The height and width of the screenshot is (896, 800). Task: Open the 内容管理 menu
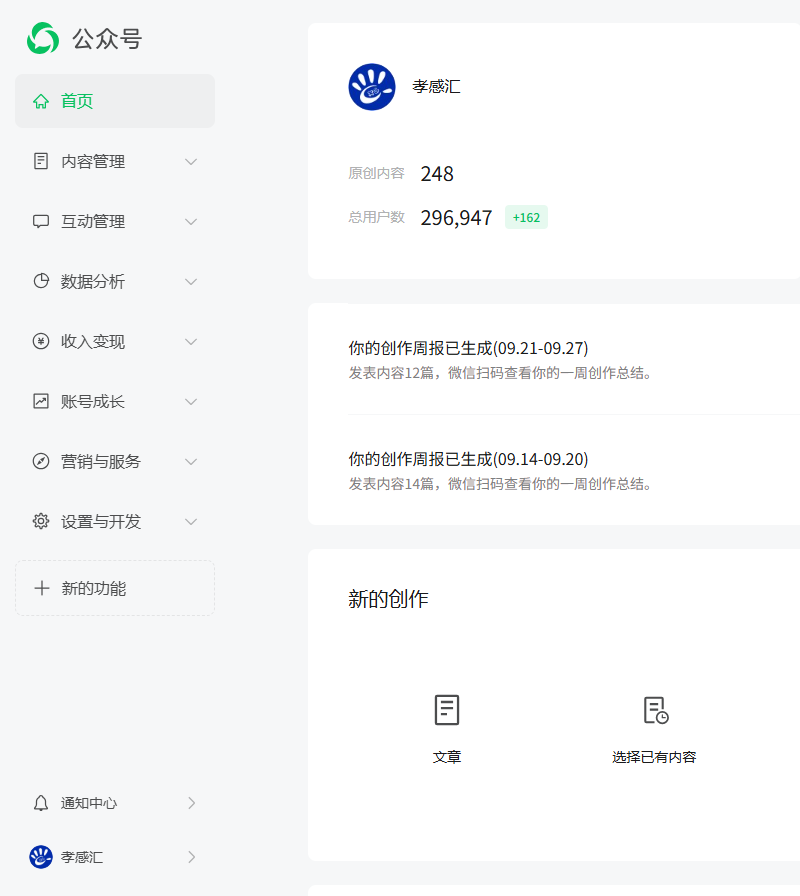(x=115, y=161)
